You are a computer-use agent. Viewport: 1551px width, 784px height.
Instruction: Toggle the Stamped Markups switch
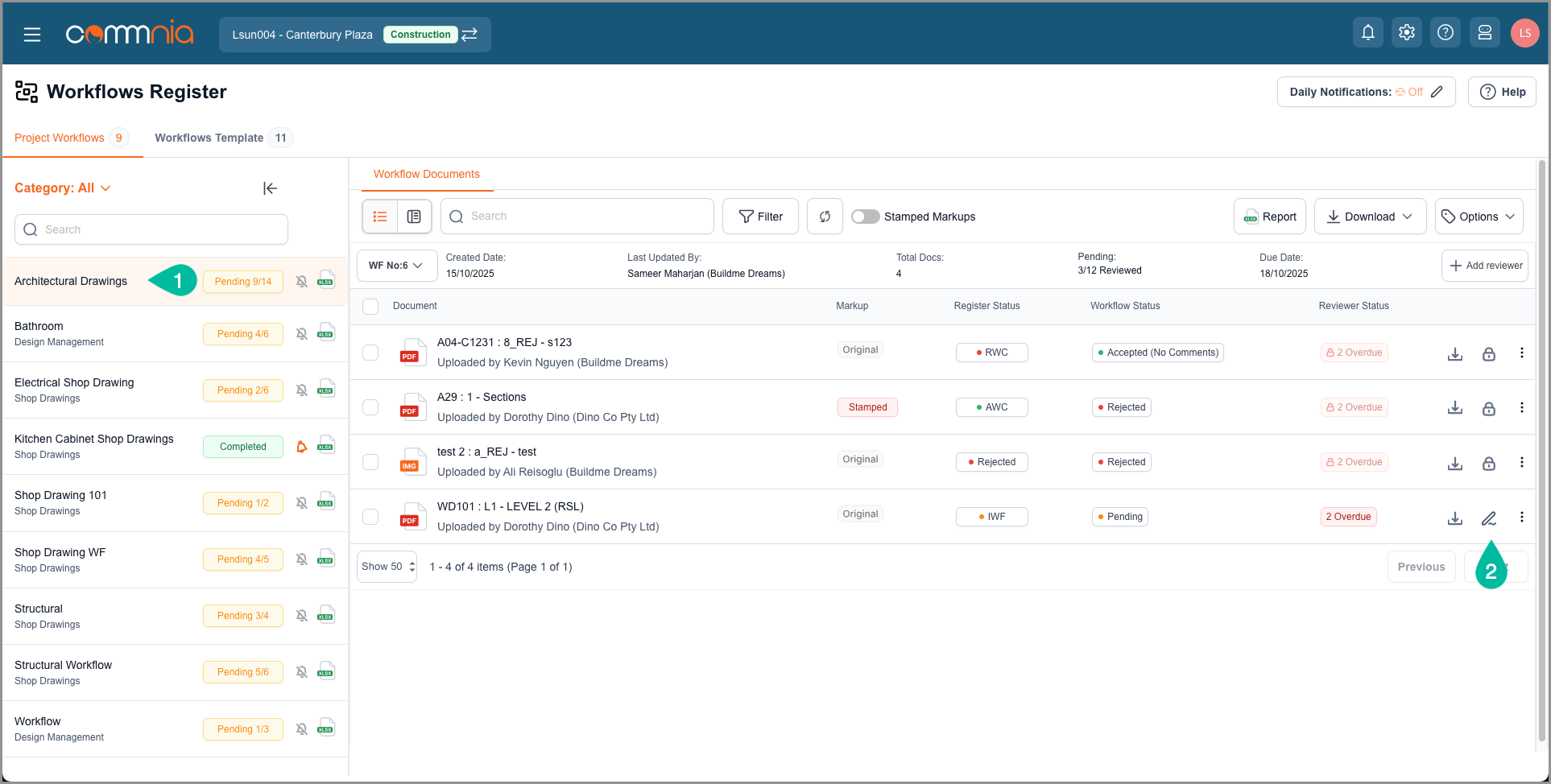coord(866,217)
